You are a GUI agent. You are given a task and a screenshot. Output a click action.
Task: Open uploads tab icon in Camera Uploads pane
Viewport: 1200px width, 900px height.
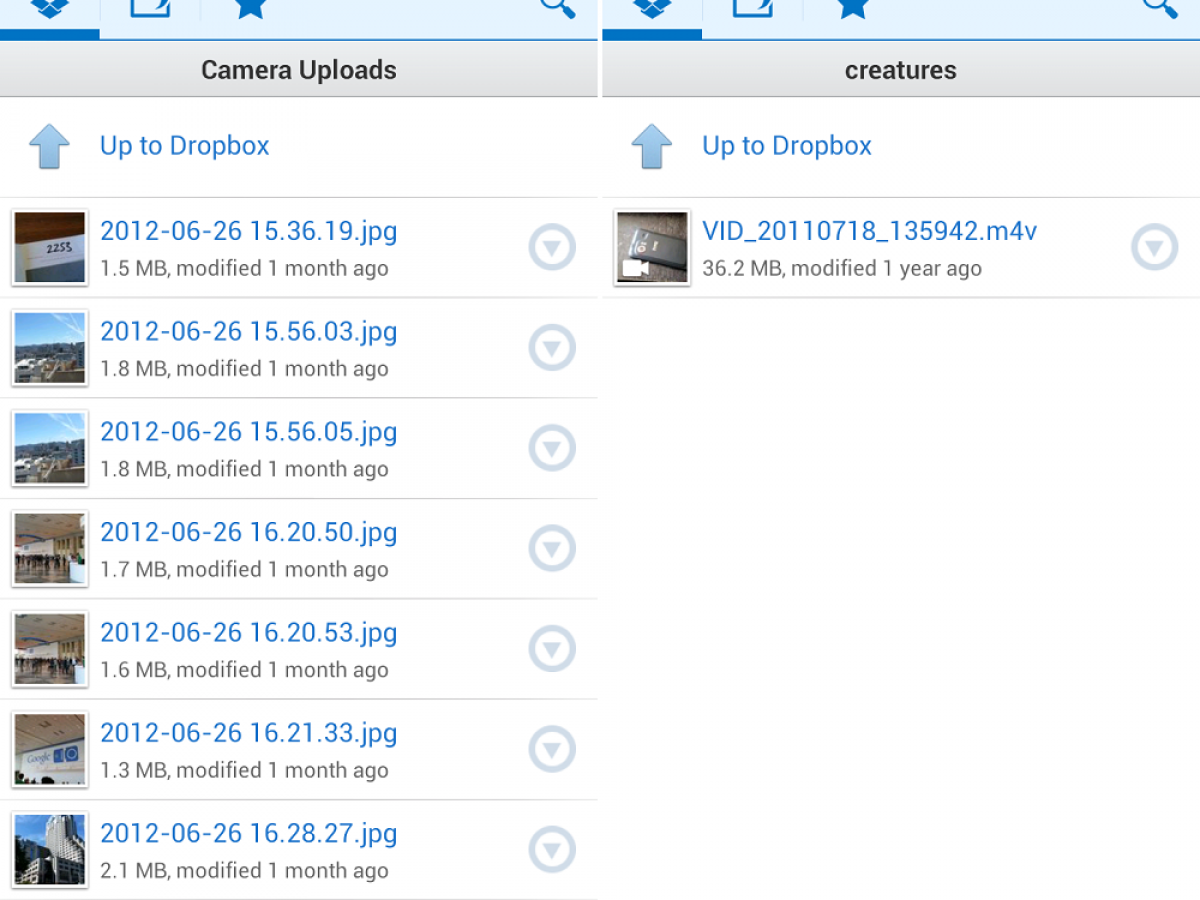(150, 10)
